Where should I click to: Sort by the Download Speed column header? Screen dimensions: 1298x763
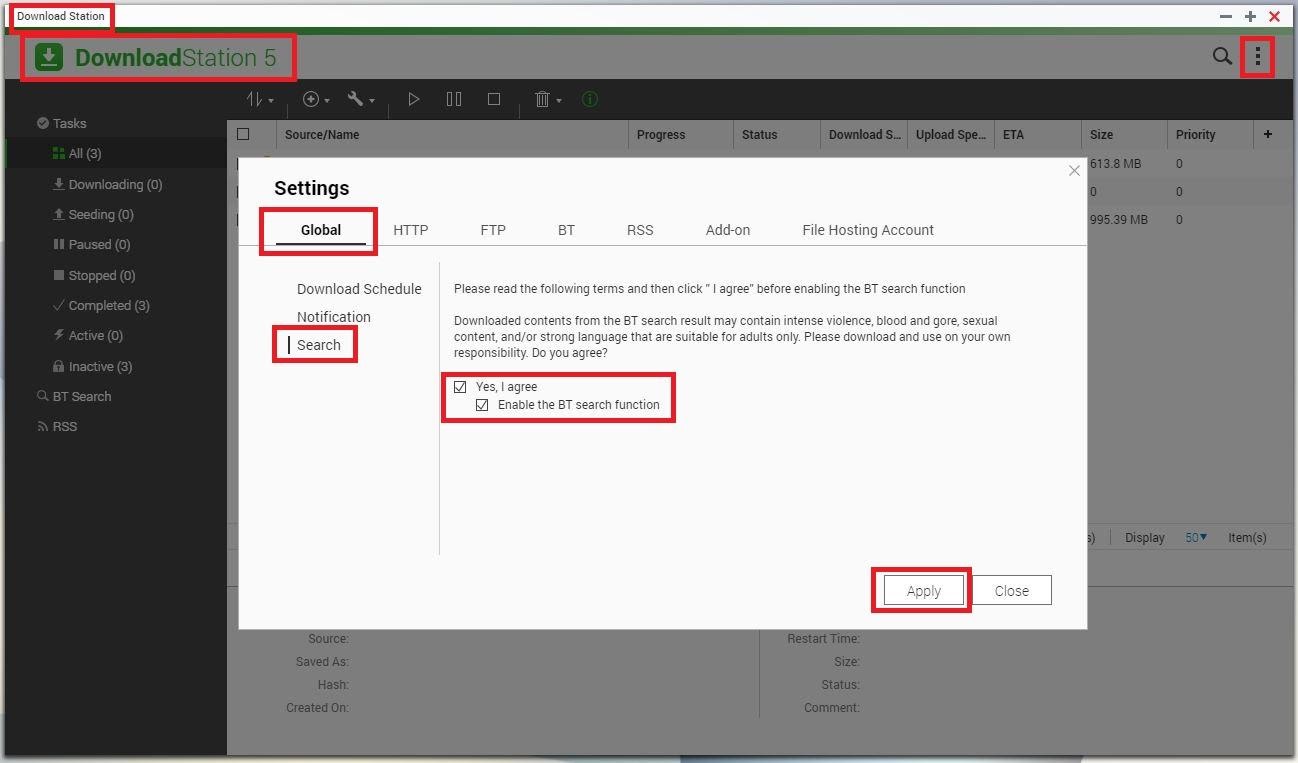[865, 134]
